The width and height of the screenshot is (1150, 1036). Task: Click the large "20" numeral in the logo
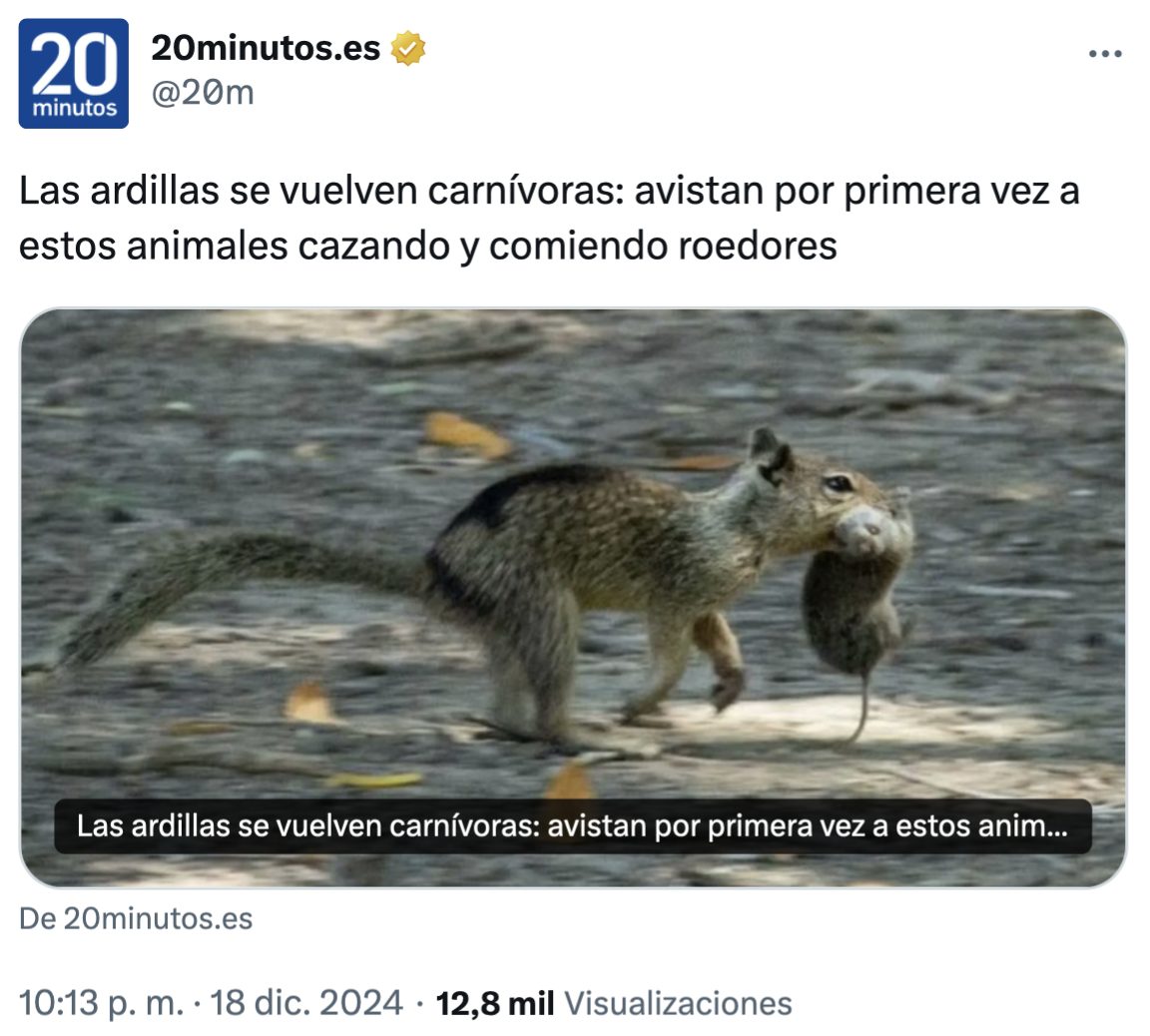tap(73, 63)
